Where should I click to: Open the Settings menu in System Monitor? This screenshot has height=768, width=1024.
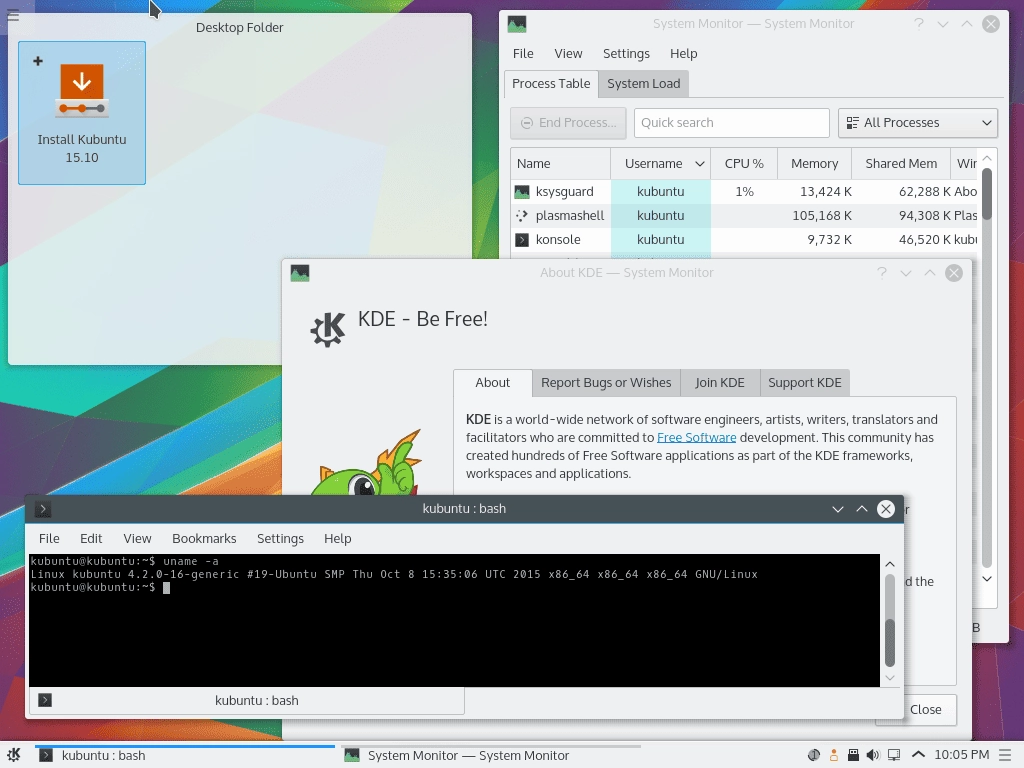point(626,54)
